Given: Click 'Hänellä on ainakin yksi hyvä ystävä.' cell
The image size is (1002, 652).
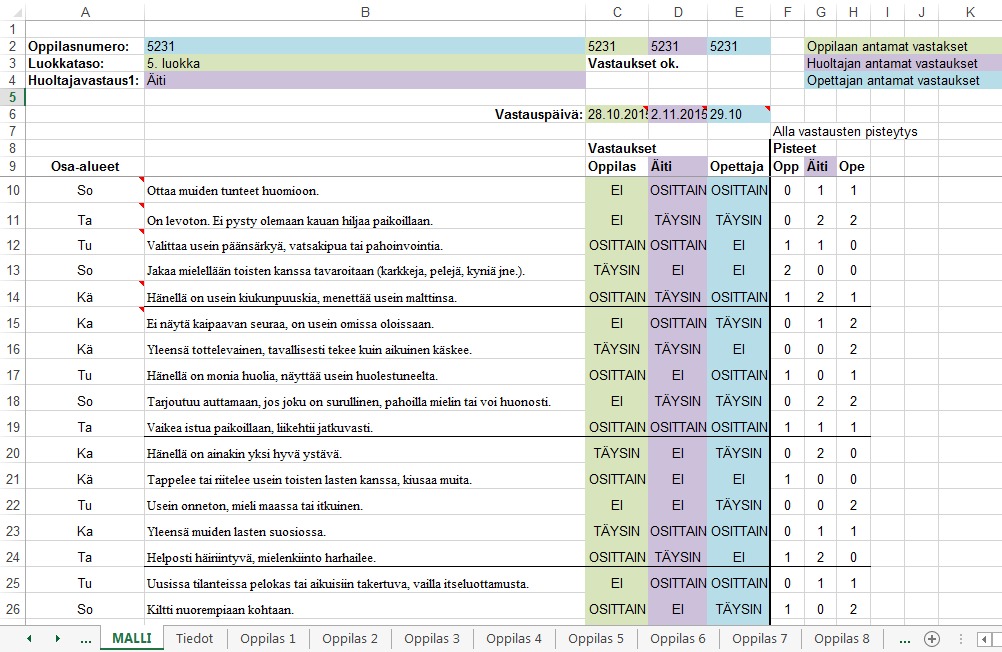Looking at the screenshot, I should 365,453.
